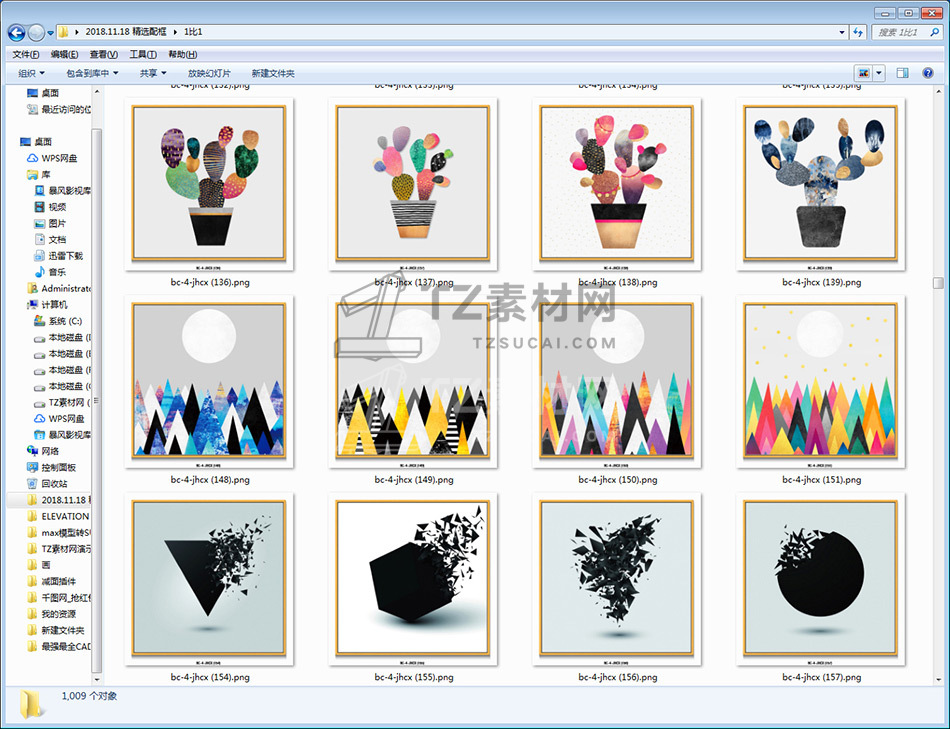Image resolution: width=950 pixels, height=729 pixels.
Task: Open the view options dropdown arrow
Action: (879, 73)
